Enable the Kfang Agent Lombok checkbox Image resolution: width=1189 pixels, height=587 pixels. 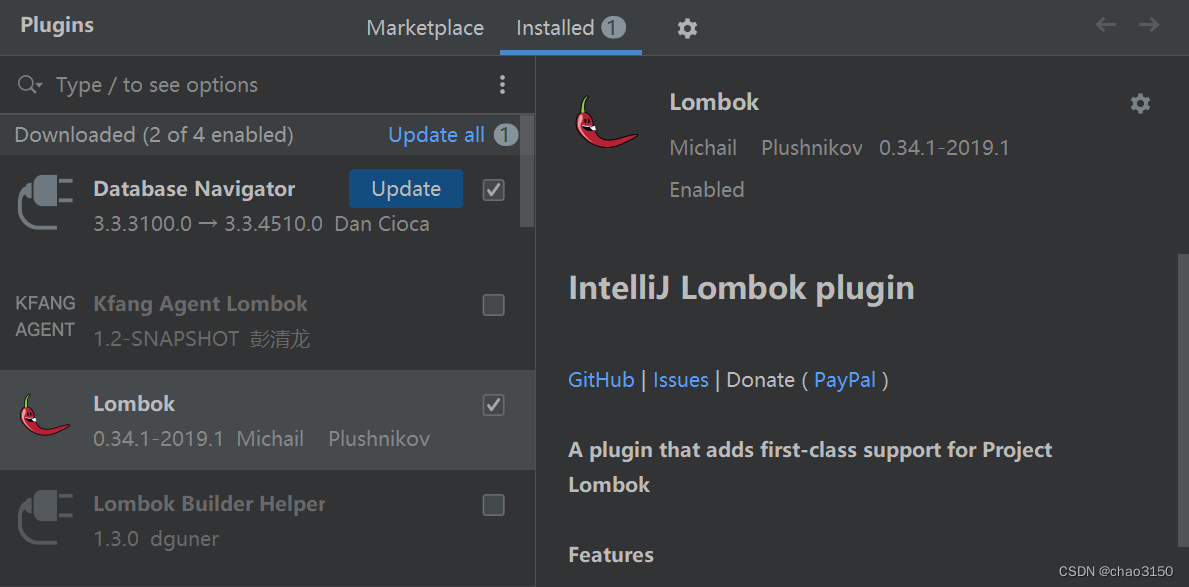click(x=493, y=305)
